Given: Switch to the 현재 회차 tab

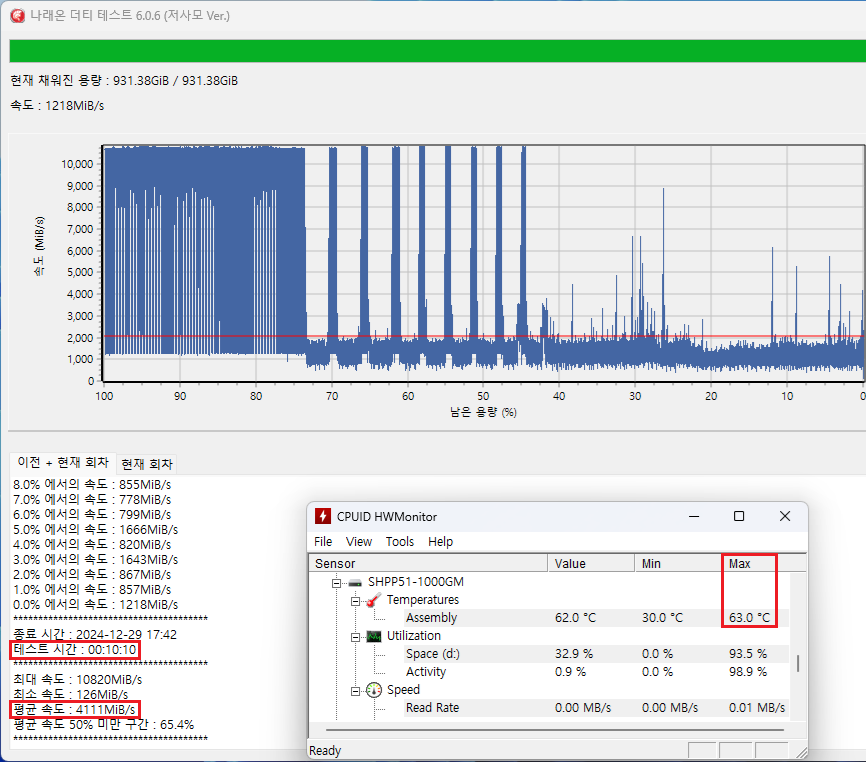Looking at the screenshot, I should click(x=147, y=464).
